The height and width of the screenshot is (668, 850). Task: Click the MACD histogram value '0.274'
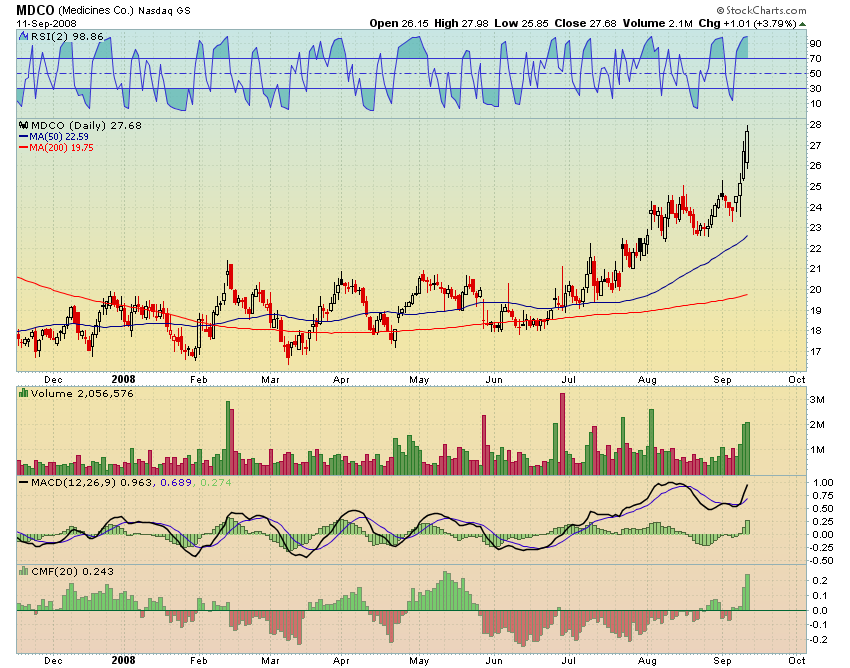pos(216,482)
